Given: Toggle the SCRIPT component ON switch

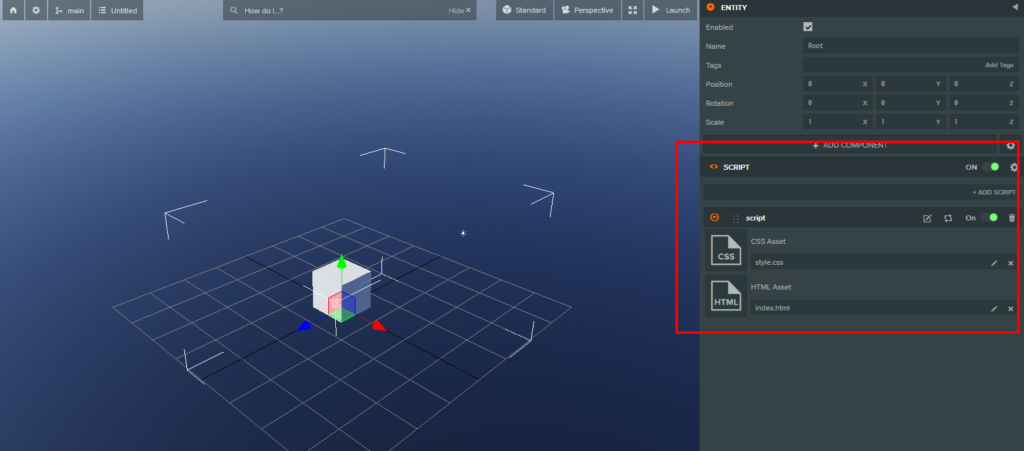Looking at the screenshot, I should [990, 167].
